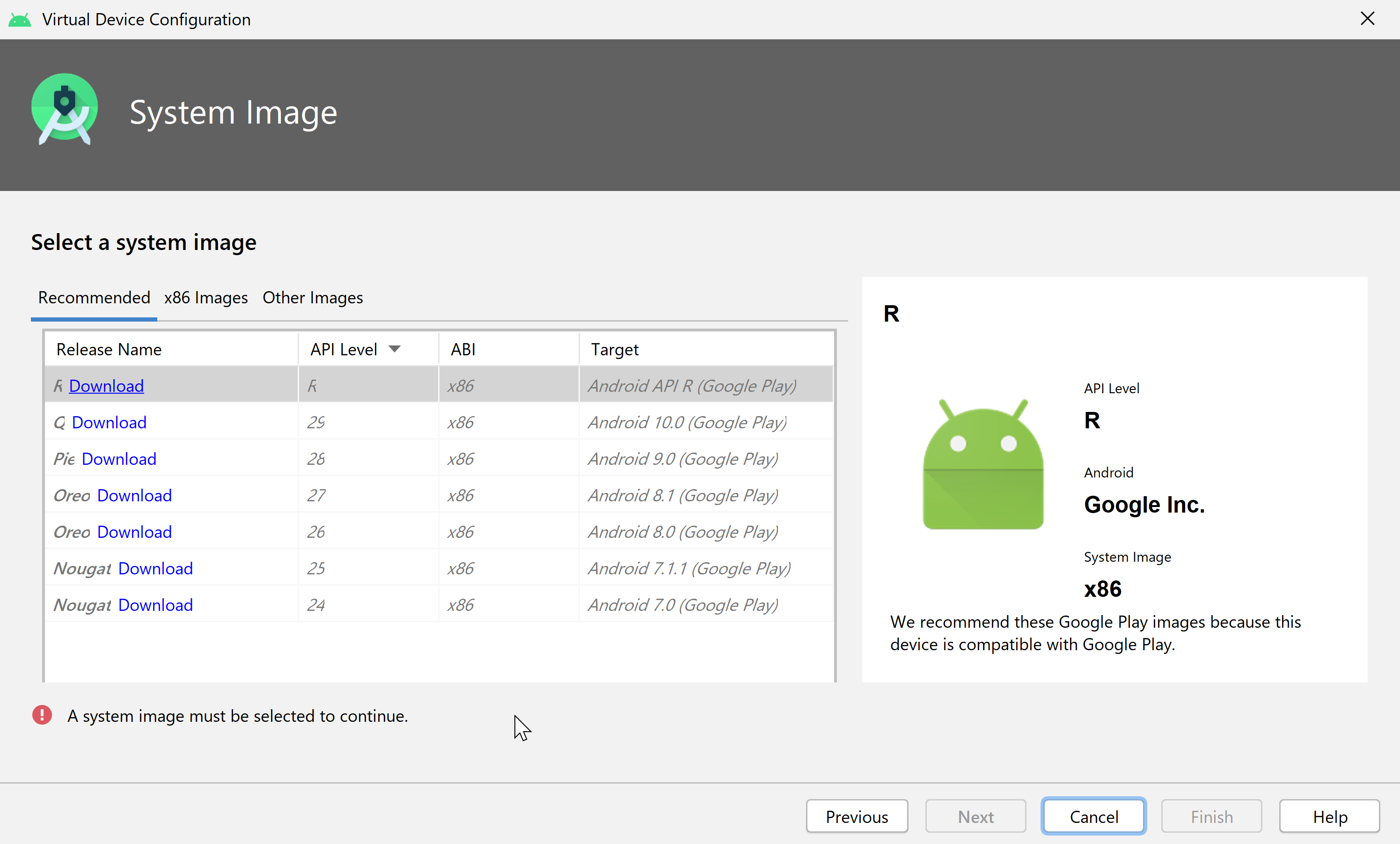Image resolution: width=1400 pixels, height=844 pixels.
Task: Click the API Level column sort arrow
Action: coord(393,349)
